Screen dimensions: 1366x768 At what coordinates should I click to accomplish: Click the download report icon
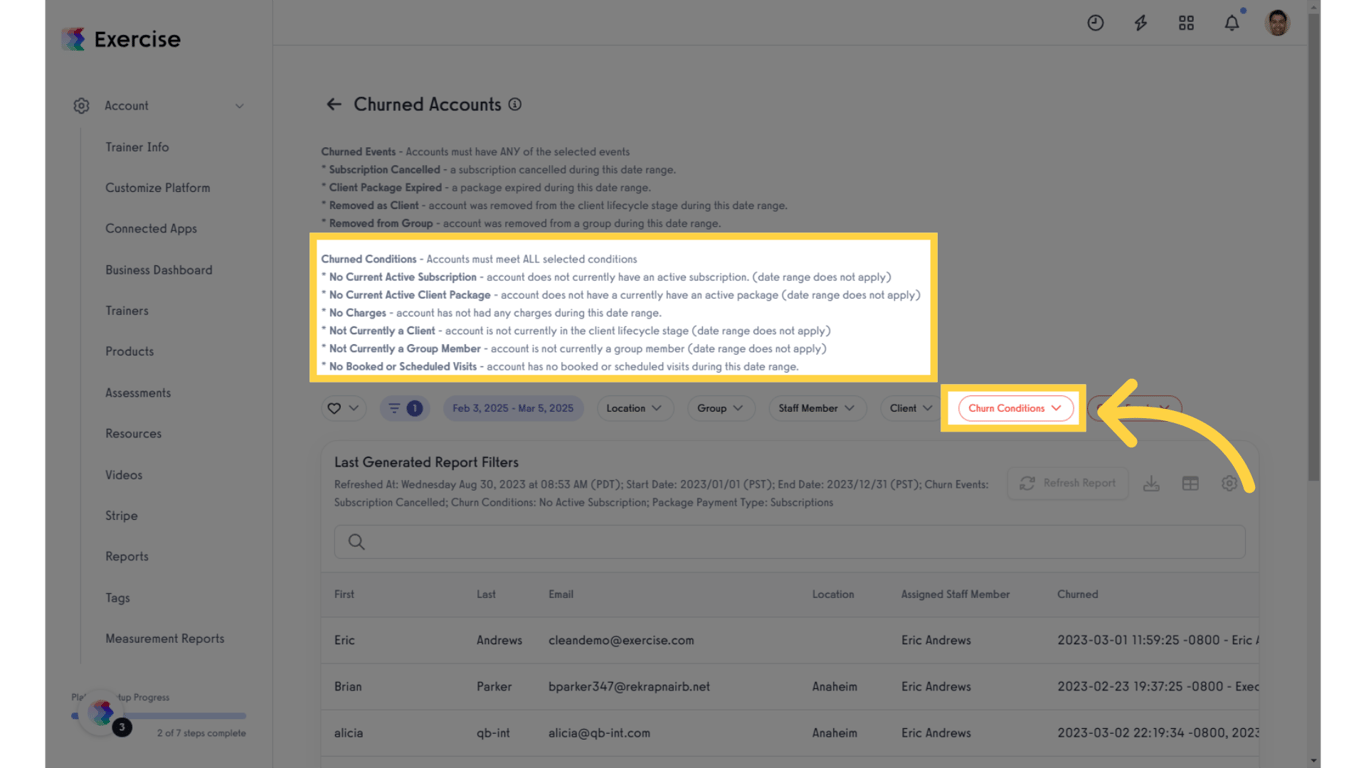(1151, 483)
